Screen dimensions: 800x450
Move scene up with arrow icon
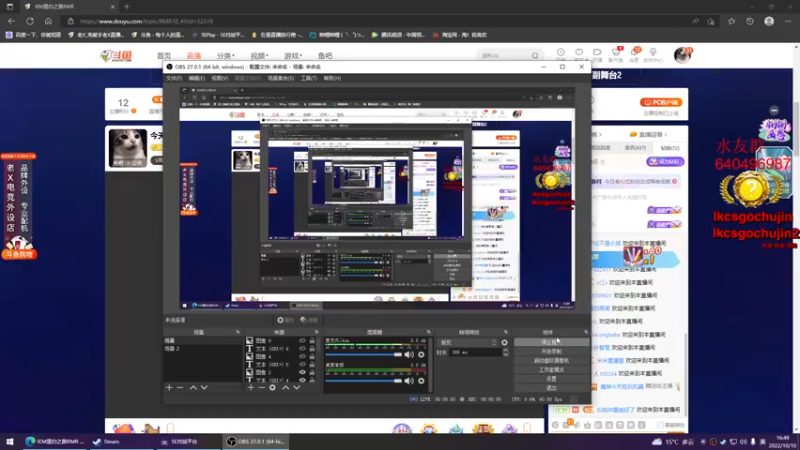(193, 388)
